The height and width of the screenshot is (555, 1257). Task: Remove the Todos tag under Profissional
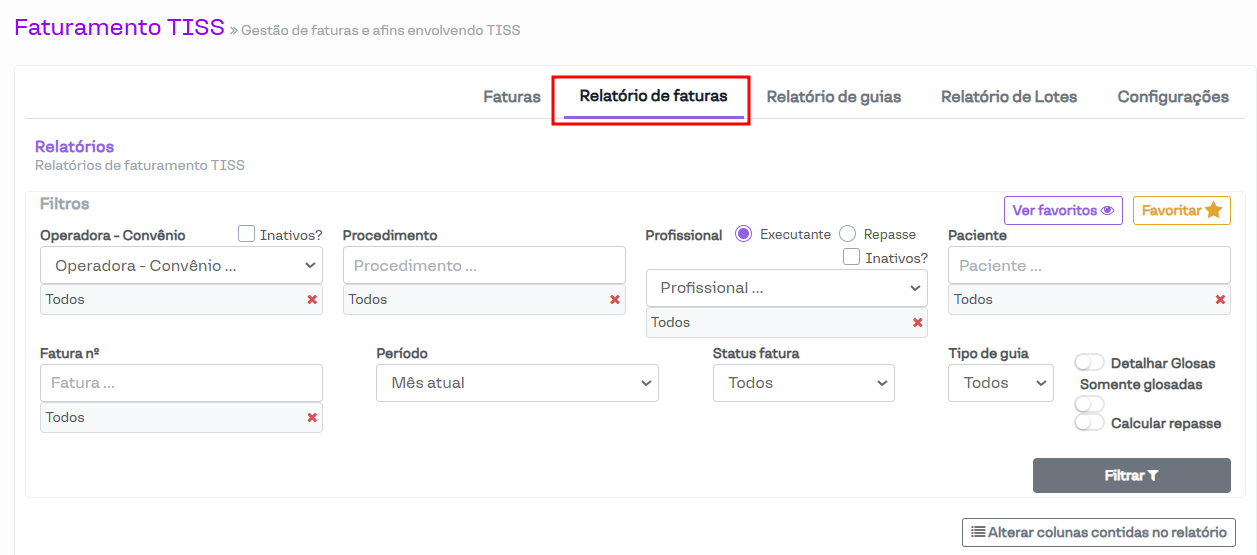(917, 323)
